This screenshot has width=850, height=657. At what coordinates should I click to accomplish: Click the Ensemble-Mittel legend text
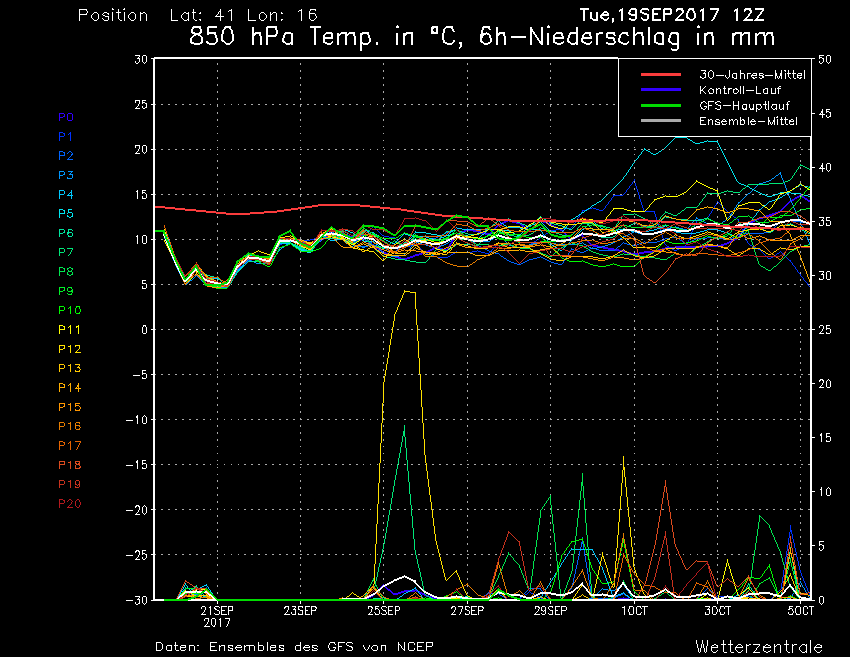pyautogui.click(x=748, y=121)
